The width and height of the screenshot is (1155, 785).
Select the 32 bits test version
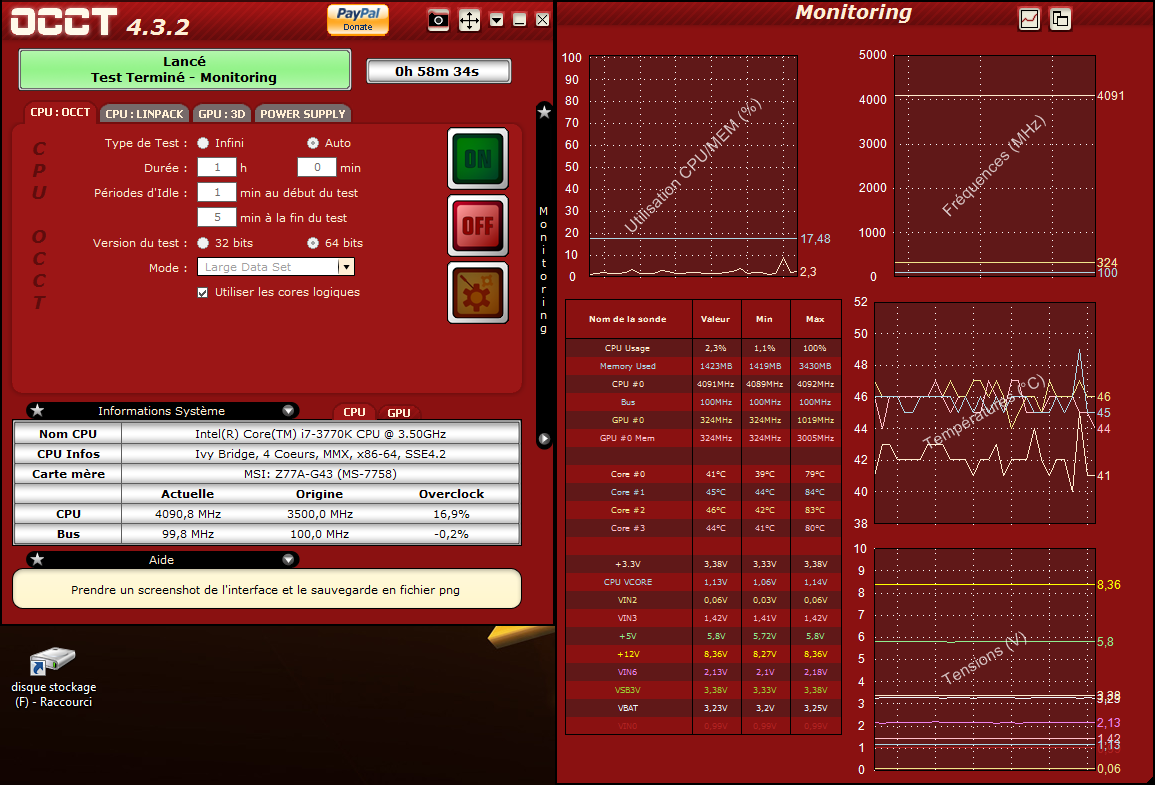[203, 243]
